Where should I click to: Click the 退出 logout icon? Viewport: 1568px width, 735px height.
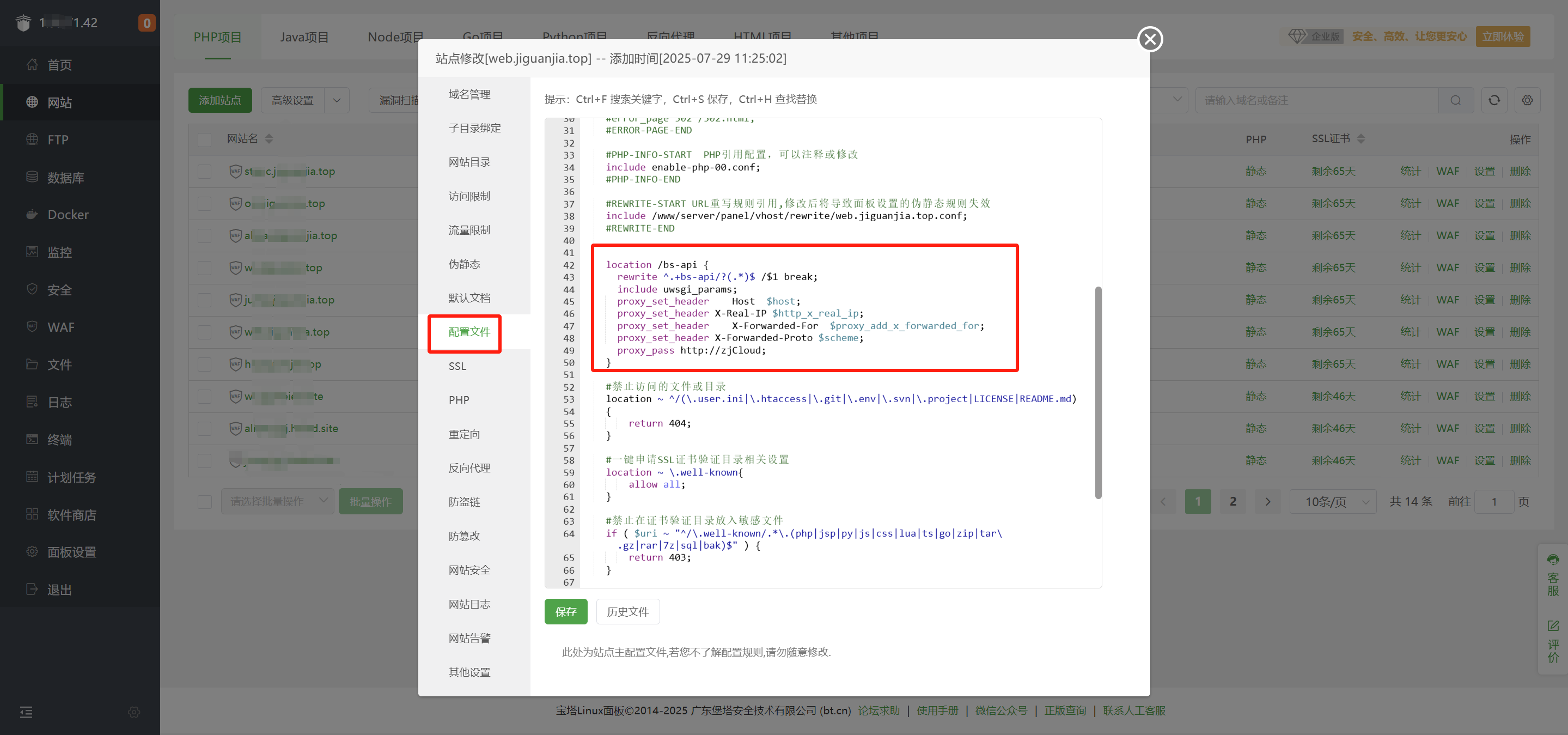32,590
